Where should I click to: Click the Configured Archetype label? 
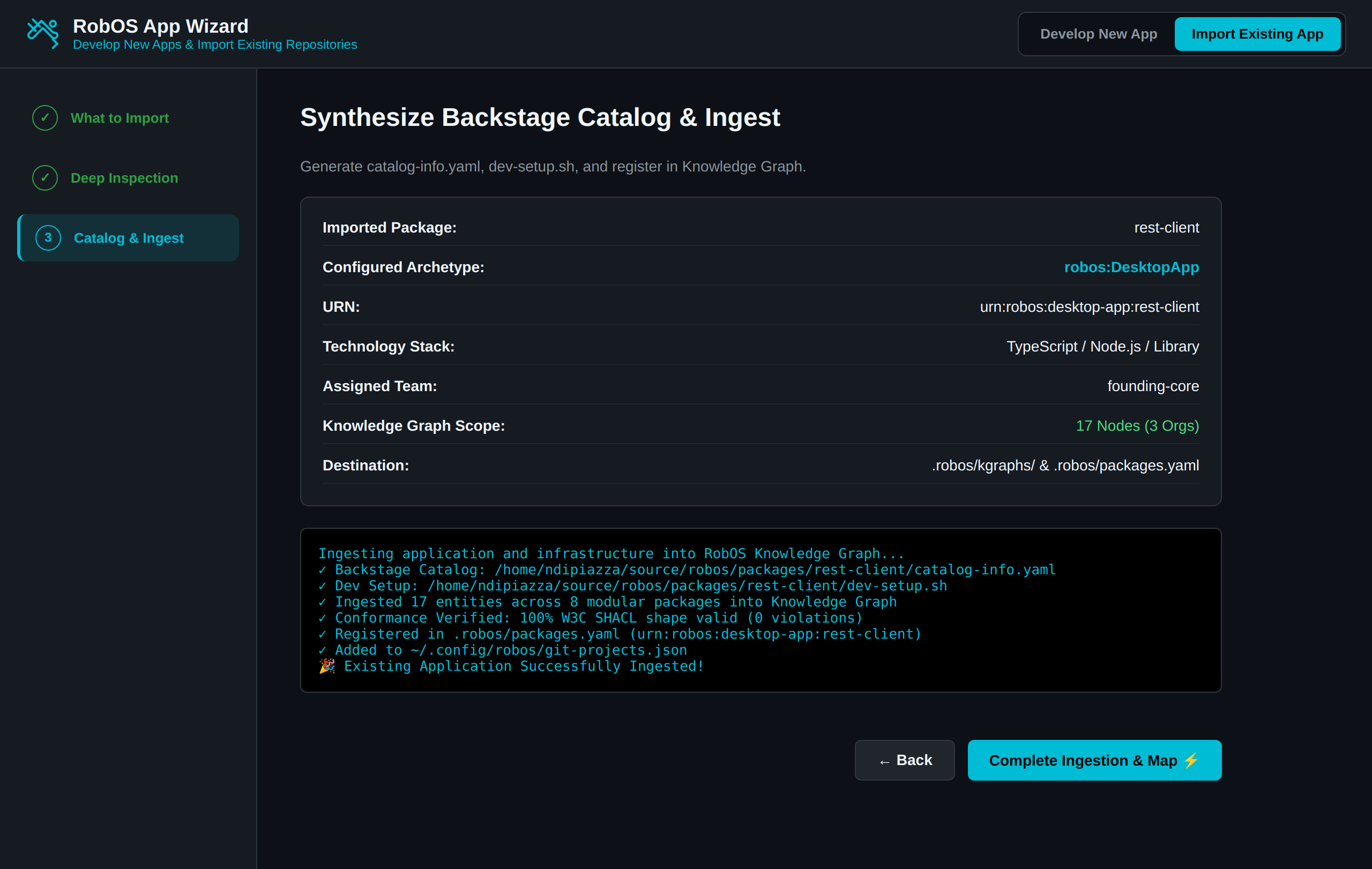(404, 266)
